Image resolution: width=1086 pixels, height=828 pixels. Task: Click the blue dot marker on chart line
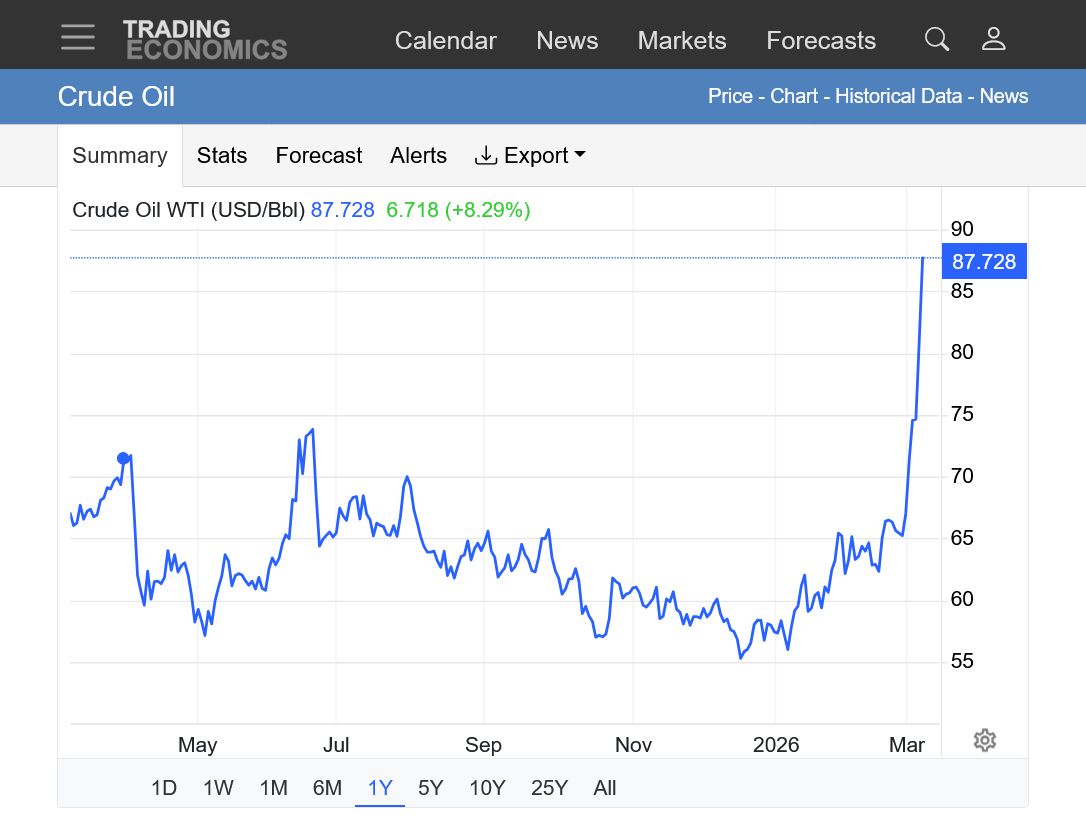click(x=123, y=458)
